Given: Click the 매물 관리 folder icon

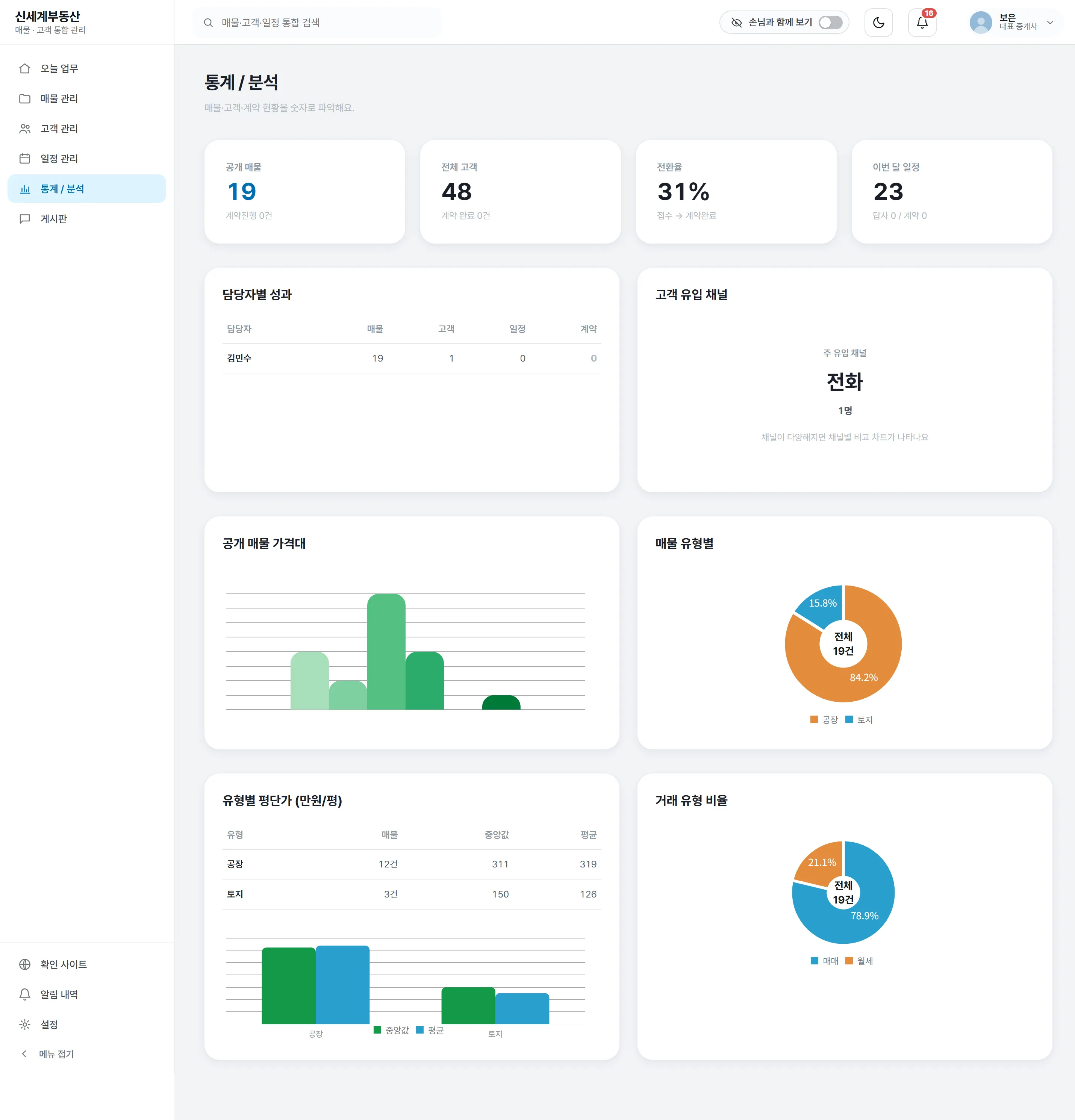Looking at the screenshot, I should point(24,99).
